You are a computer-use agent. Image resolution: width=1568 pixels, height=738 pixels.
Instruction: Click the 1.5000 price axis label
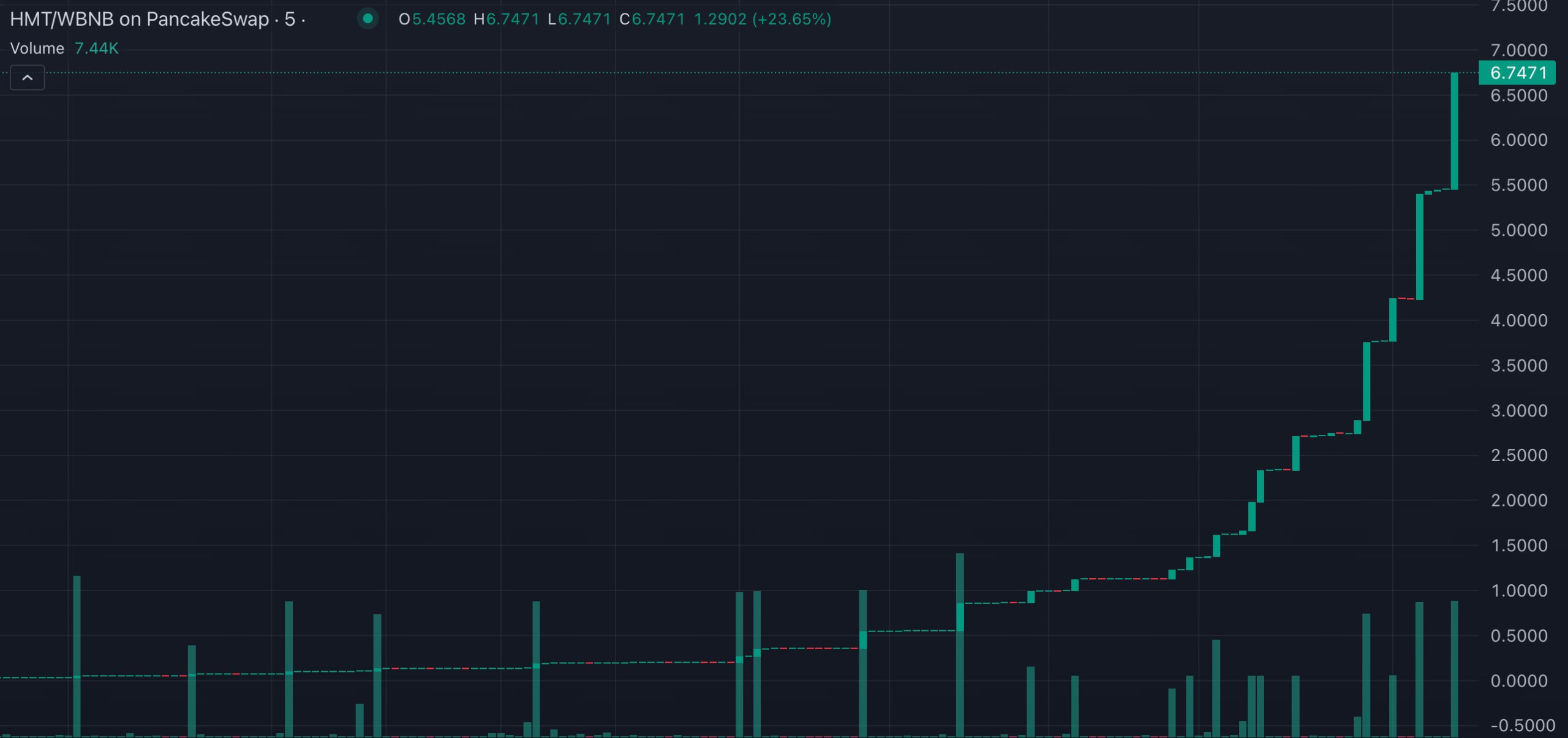1519,546
